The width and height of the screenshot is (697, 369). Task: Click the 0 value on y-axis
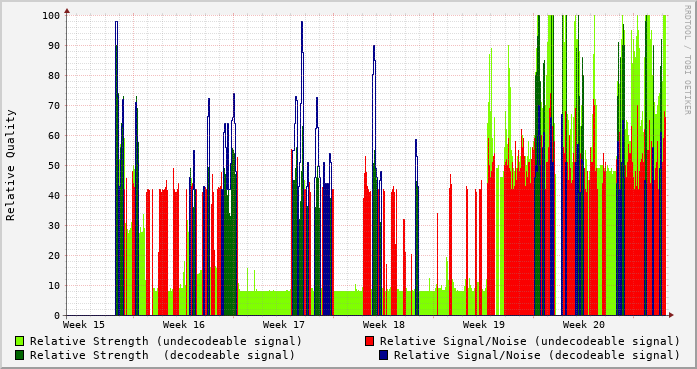point(57,316)
